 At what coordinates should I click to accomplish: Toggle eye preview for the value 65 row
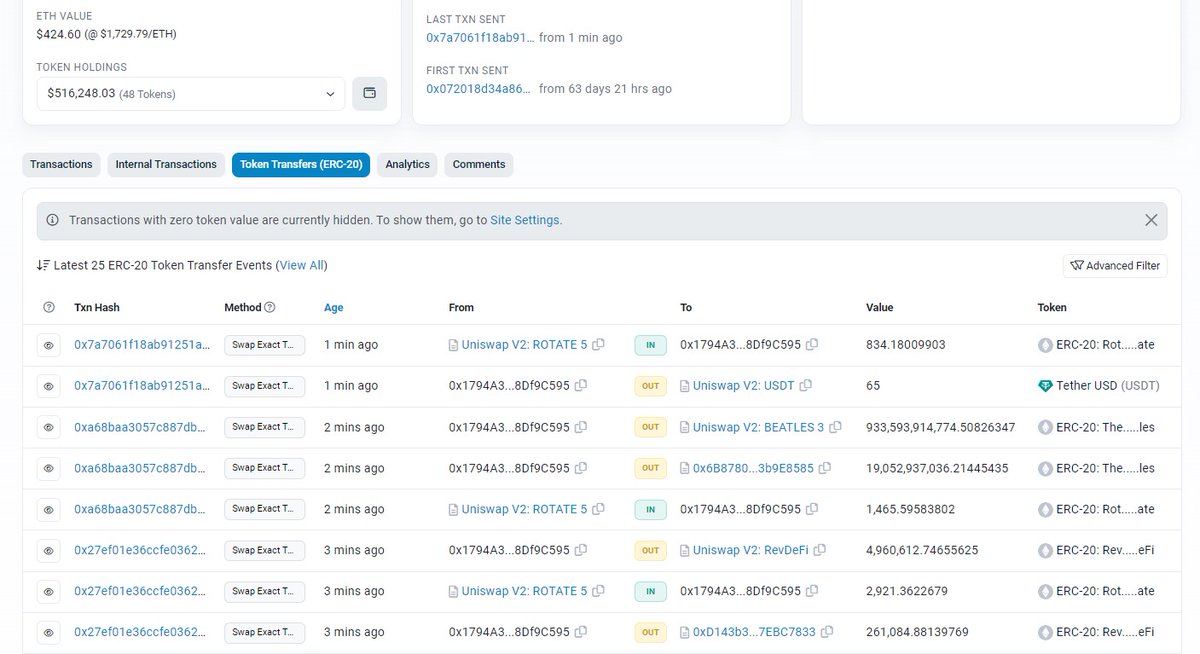(x=48, y=386)
